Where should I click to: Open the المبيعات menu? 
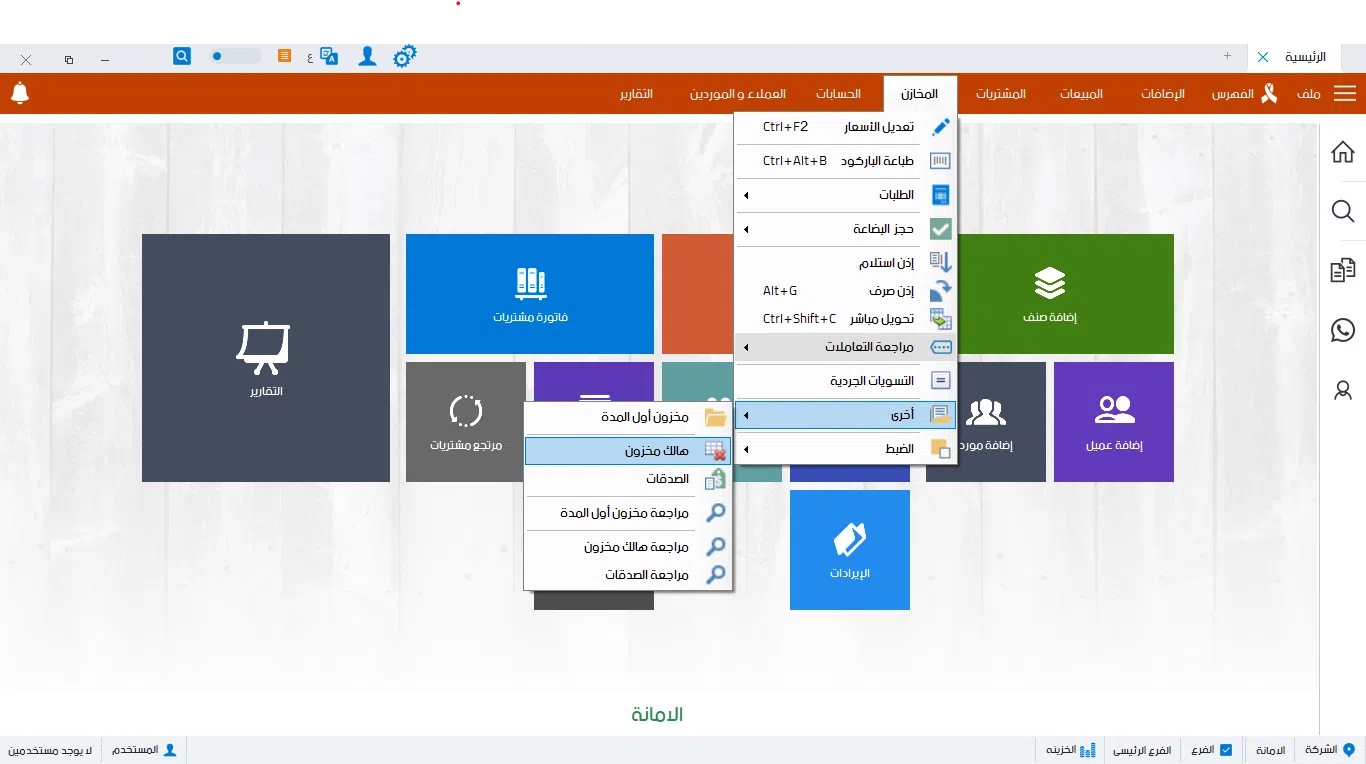[x=1080, y=93]
